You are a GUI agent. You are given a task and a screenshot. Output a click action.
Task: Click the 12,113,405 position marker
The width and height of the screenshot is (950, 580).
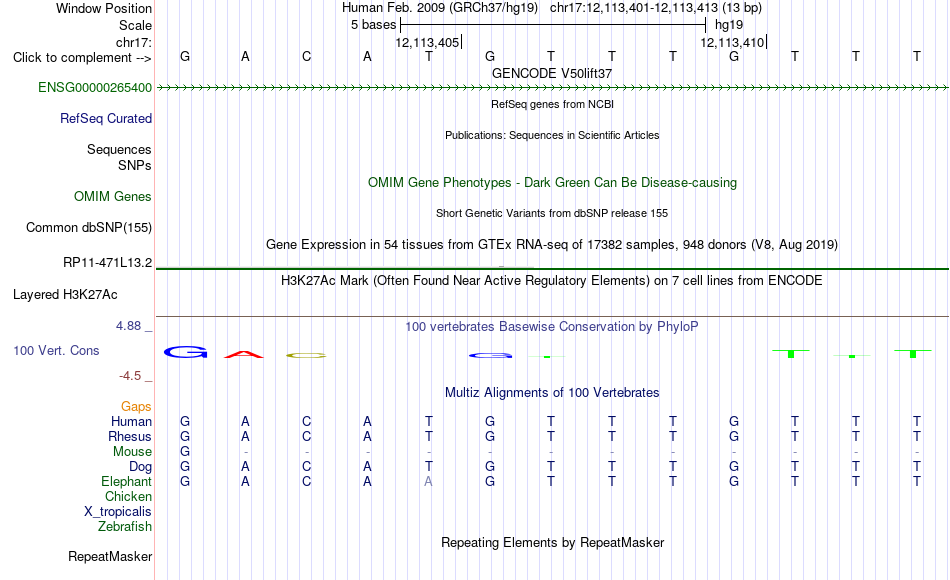[x=428, y=42]
